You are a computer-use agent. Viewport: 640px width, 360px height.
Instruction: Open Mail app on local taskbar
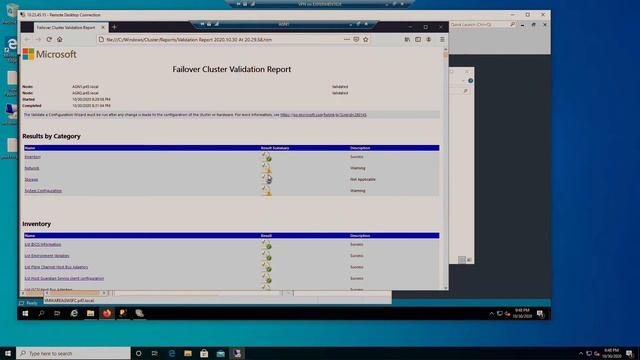pos(220,353)
